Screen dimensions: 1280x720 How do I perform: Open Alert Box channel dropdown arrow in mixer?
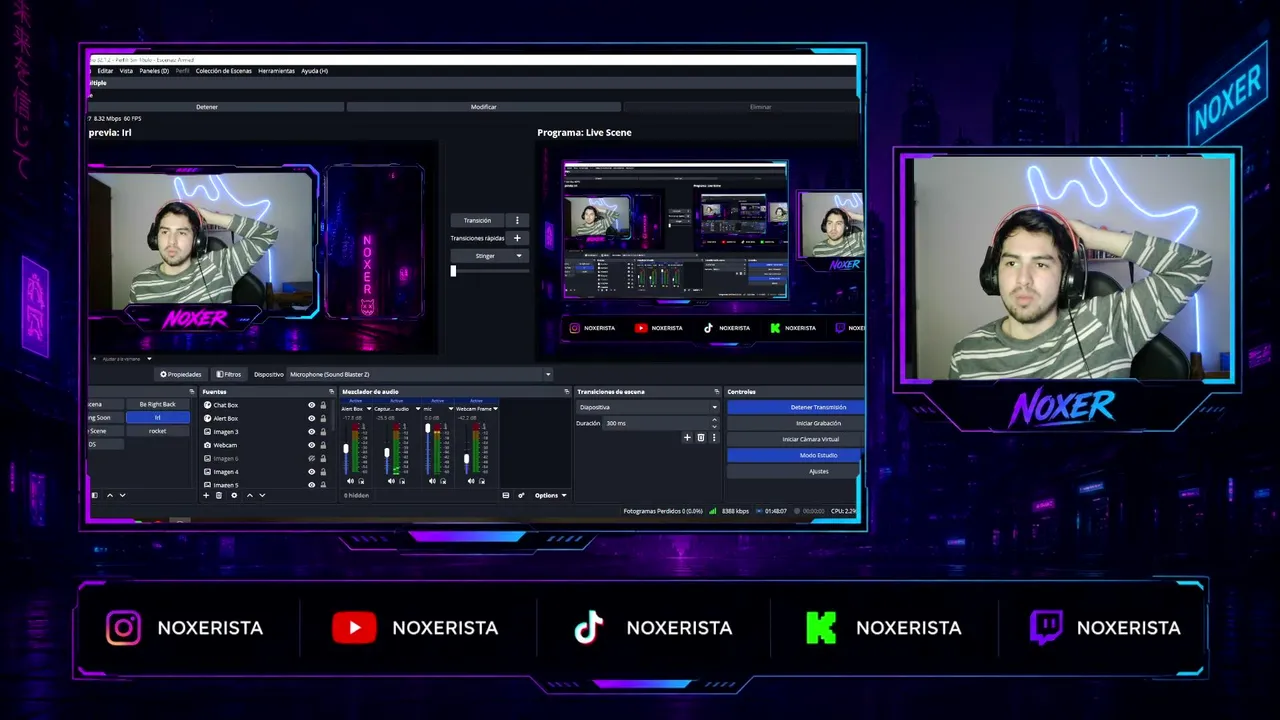tap(369, 409)
